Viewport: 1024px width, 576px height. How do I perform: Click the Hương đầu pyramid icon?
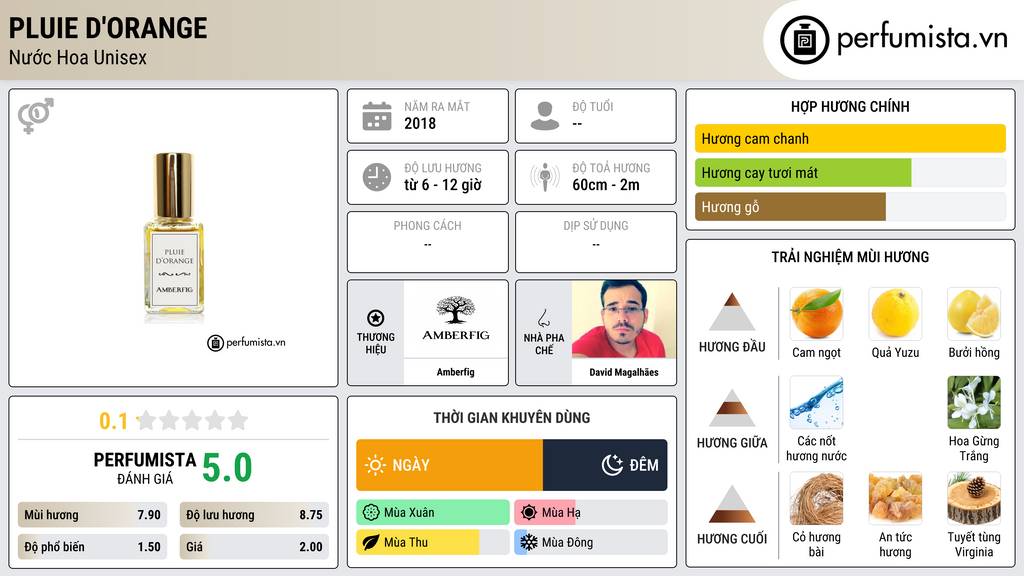pos(732,312)
